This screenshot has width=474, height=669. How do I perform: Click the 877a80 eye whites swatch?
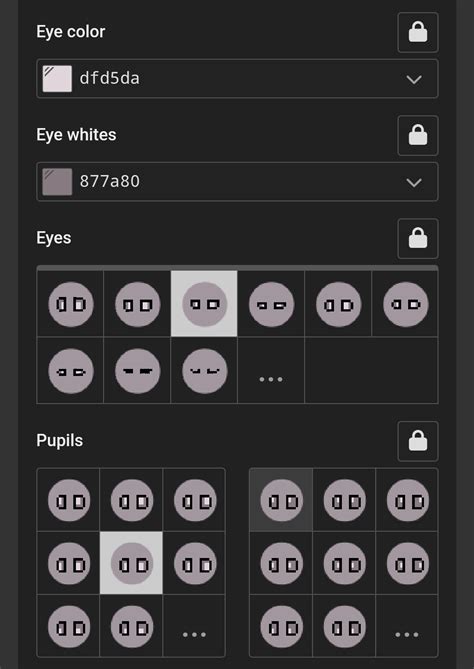point(57,181)
